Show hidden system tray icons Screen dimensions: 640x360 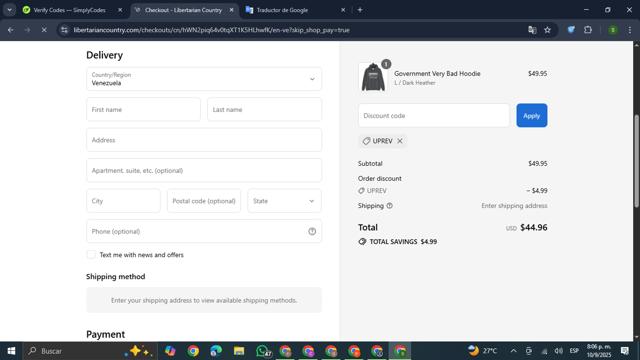(x=513, y=351)
